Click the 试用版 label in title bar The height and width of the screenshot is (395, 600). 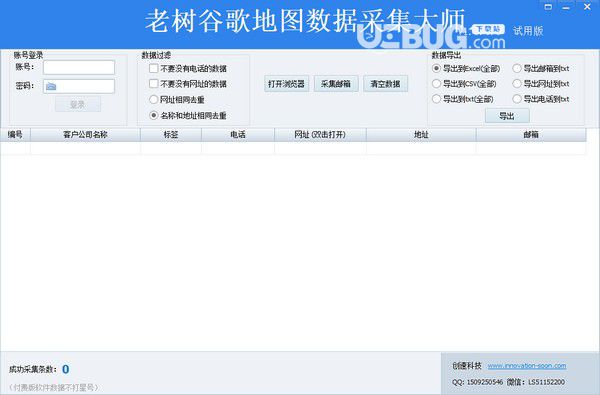click(x=528, y=31)
